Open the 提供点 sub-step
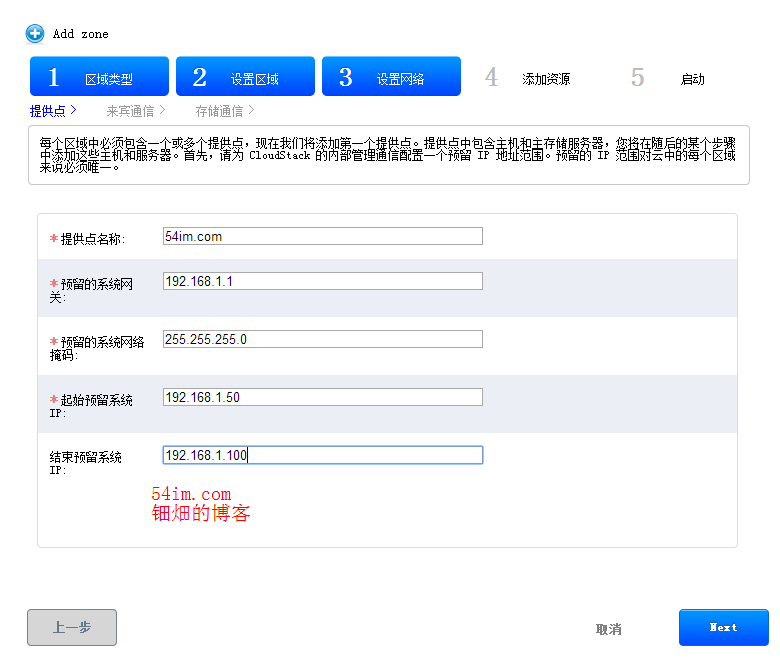 click(53, 111)
